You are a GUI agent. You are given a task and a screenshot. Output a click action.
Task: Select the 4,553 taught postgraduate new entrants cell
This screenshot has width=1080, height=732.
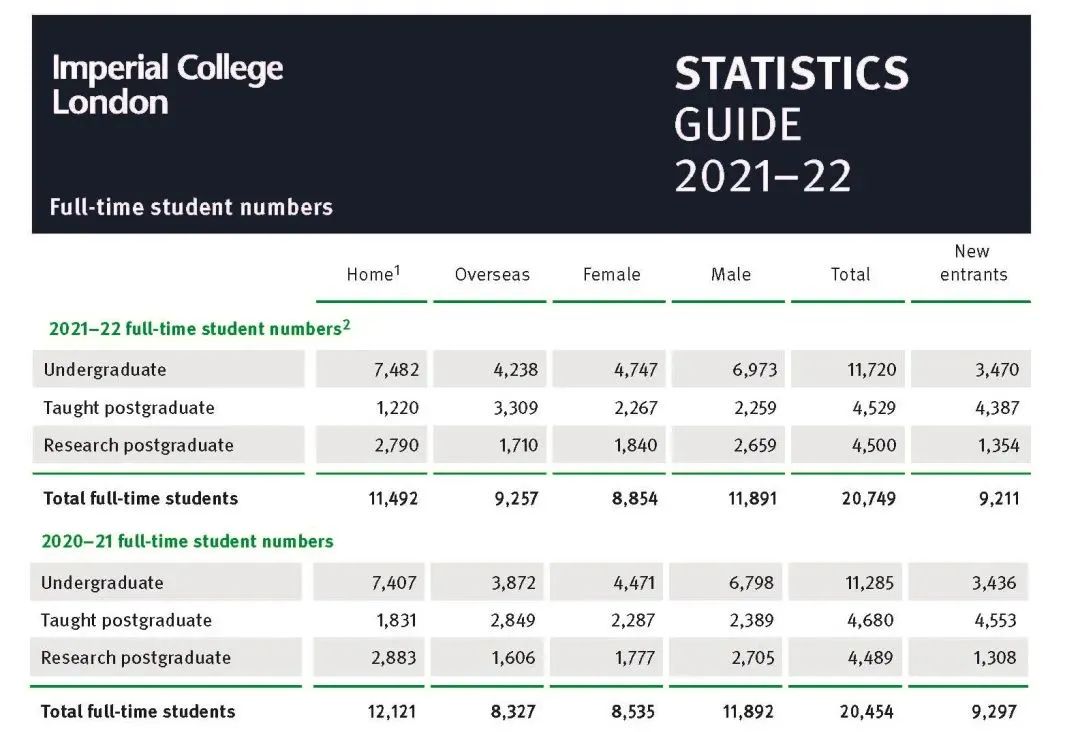click(995, 620)
